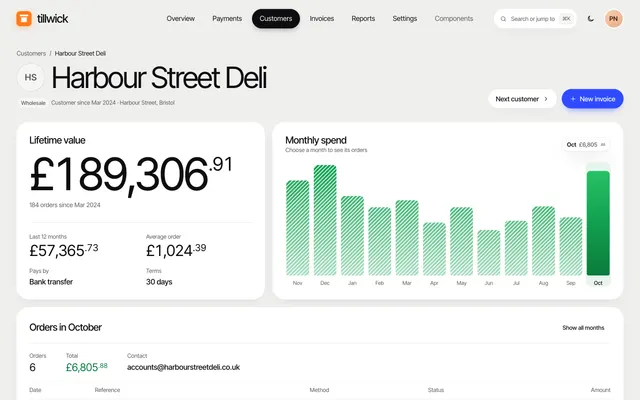Click the accounts@harbourstreetdeli.co.uk contact email
The image size is (640, 400).
tap(183, 367)
